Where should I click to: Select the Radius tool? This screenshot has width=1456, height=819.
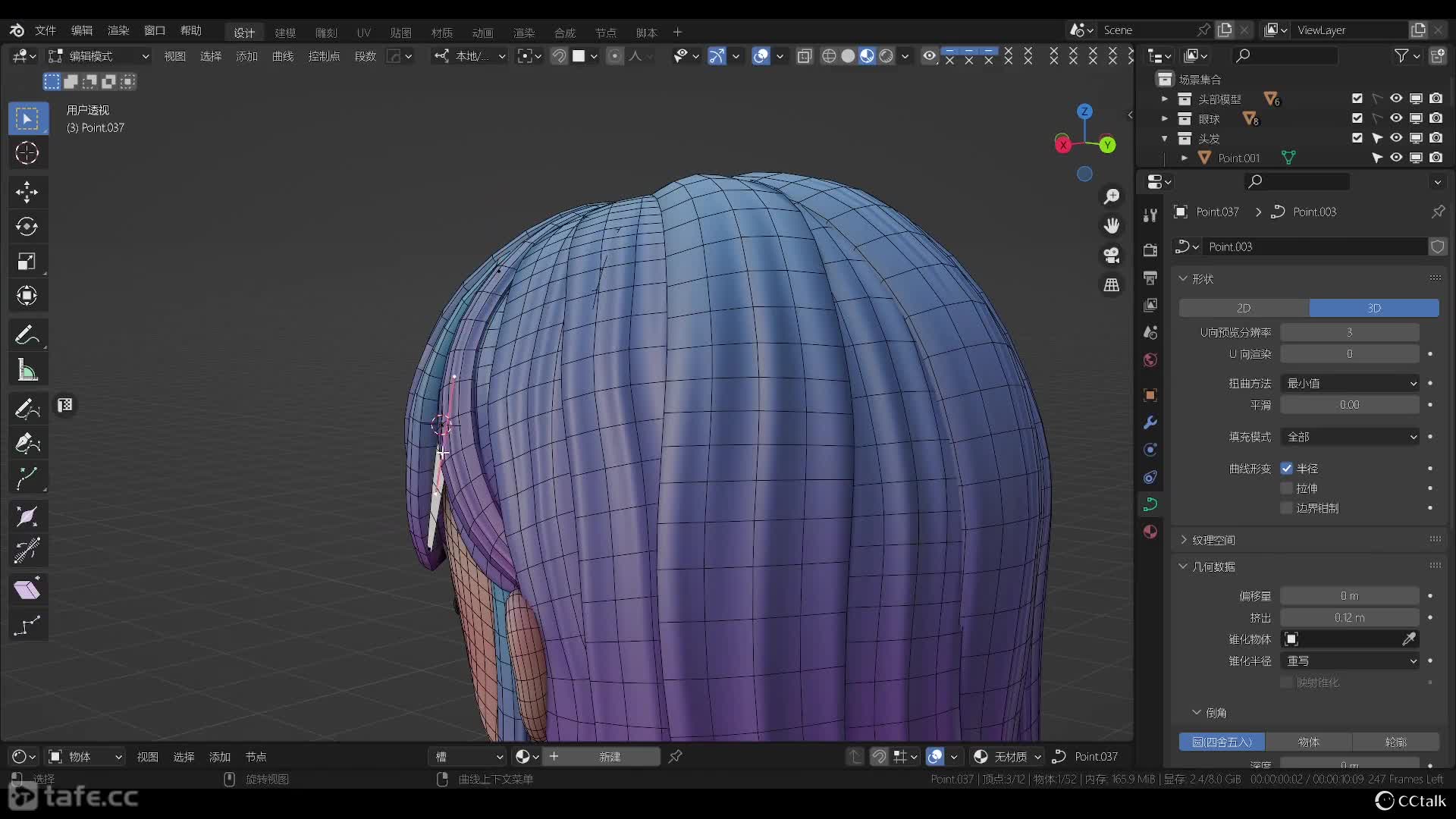[27, 516]
